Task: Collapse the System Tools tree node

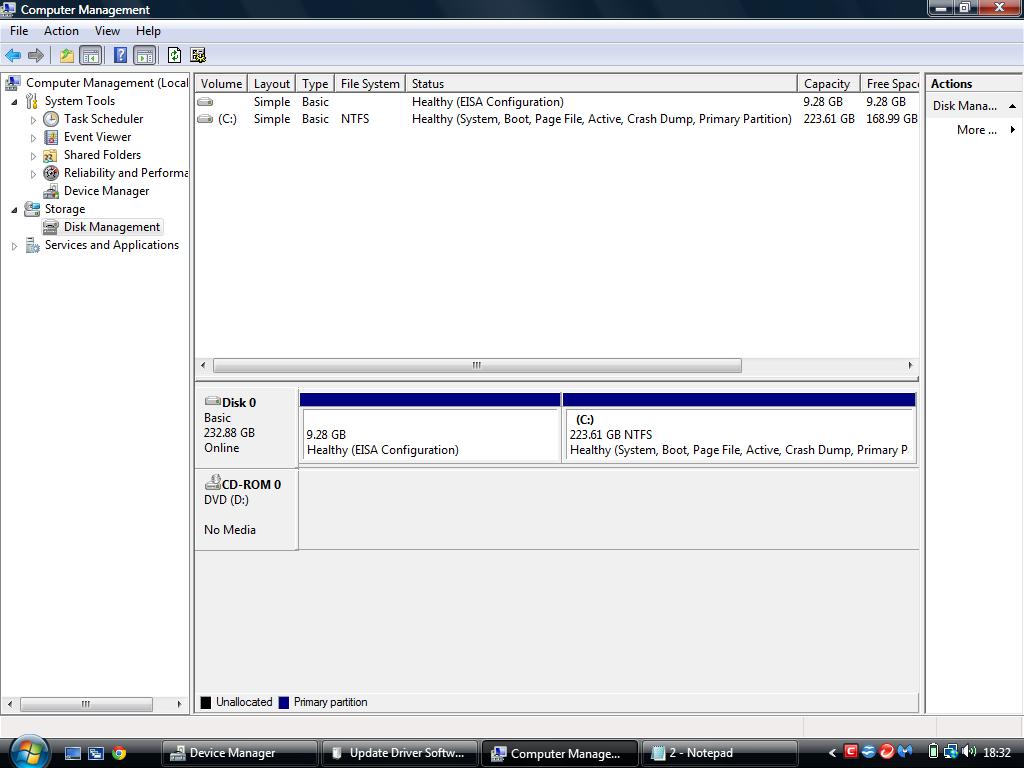Action: [14, 101]
